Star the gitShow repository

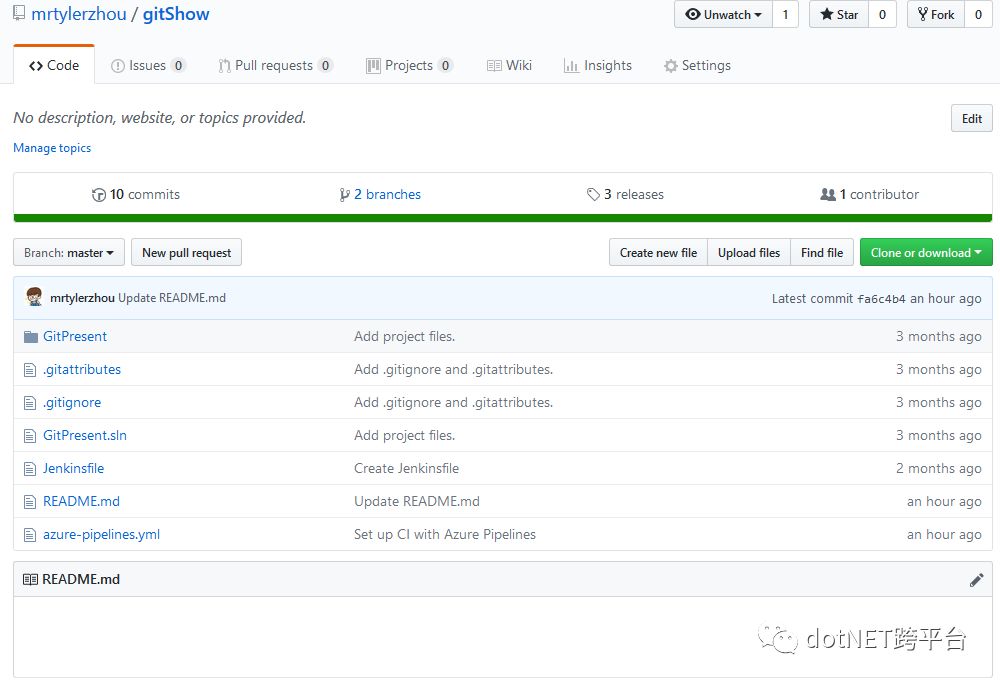pos(839,15)
